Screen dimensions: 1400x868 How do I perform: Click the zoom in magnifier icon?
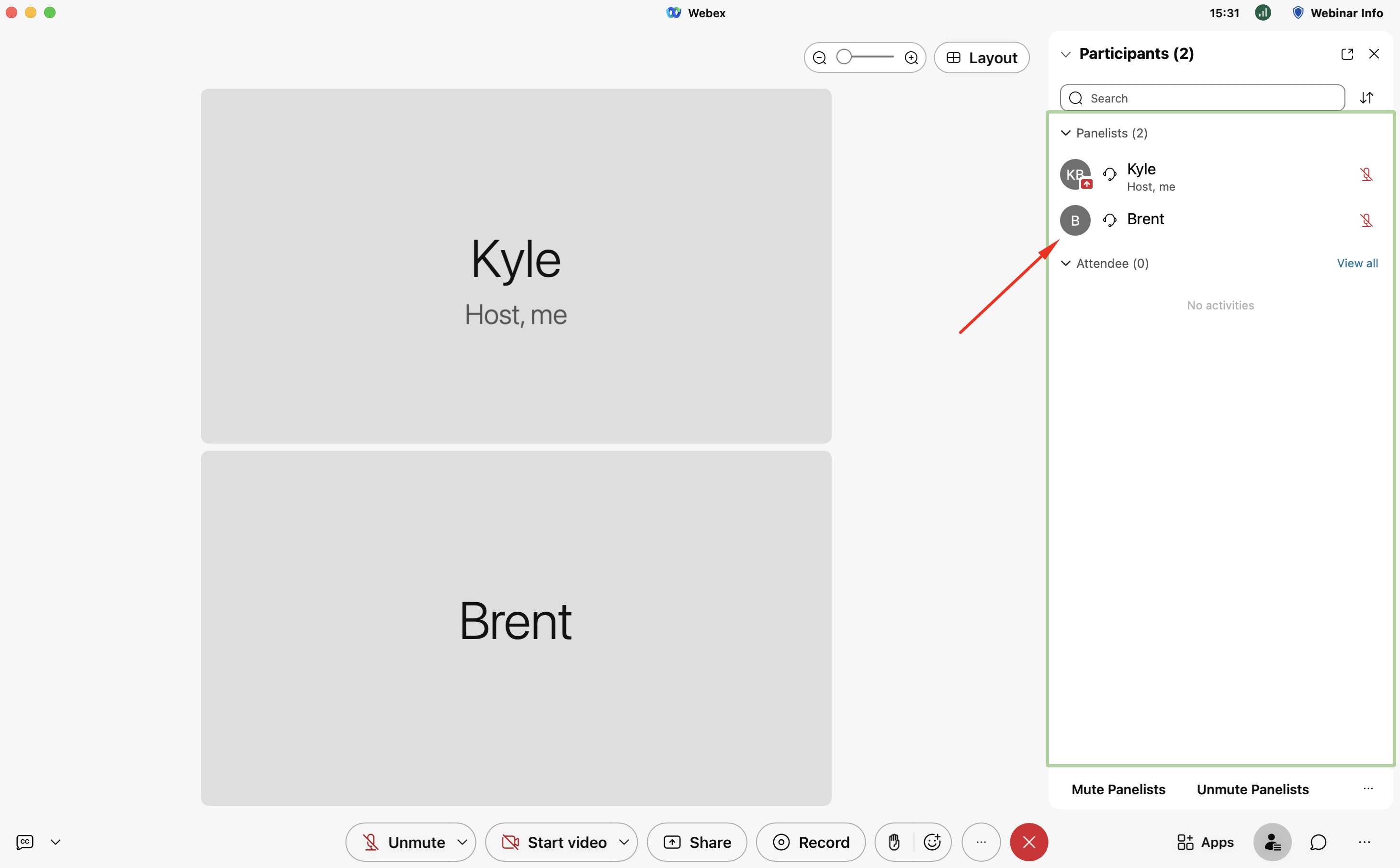(x=911, y=58)
